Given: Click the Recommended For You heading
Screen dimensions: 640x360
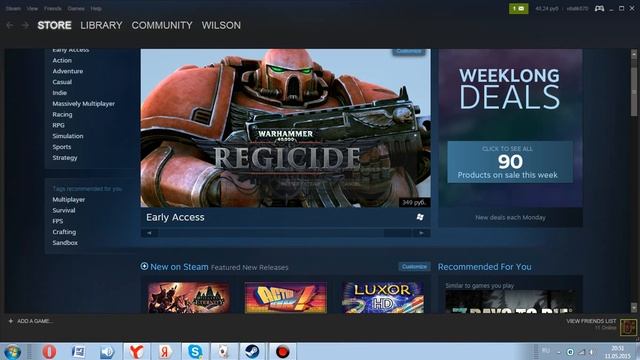Looking at the screenshot, I should [484, 267].
